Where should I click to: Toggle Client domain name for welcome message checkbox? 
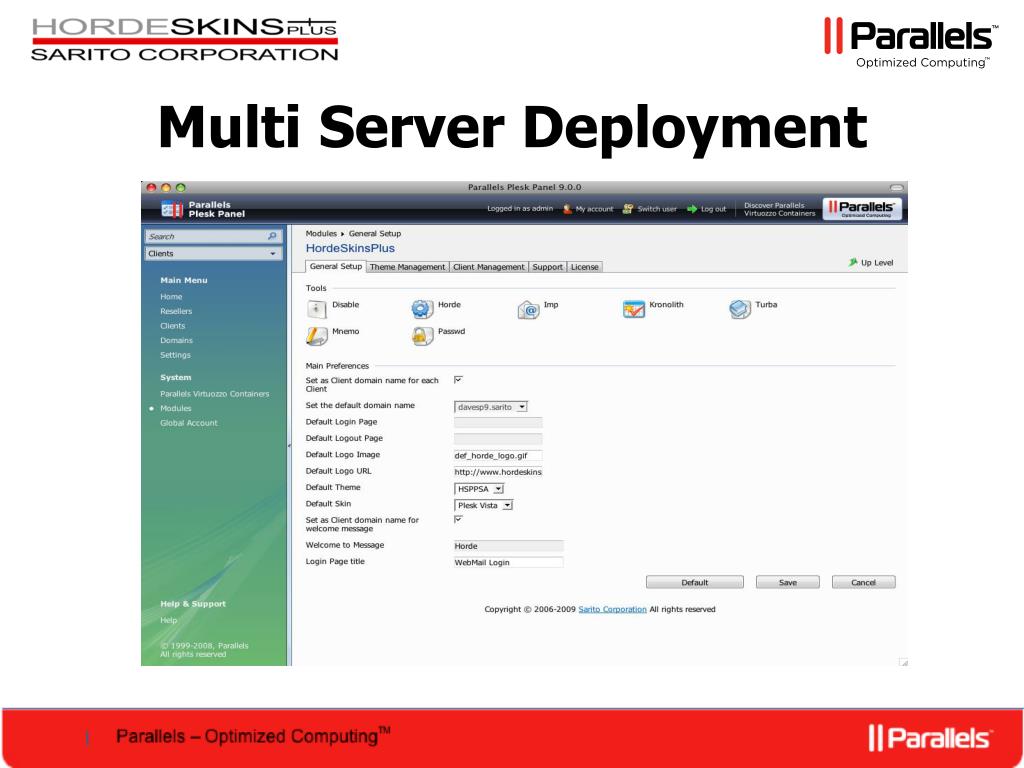458,520
